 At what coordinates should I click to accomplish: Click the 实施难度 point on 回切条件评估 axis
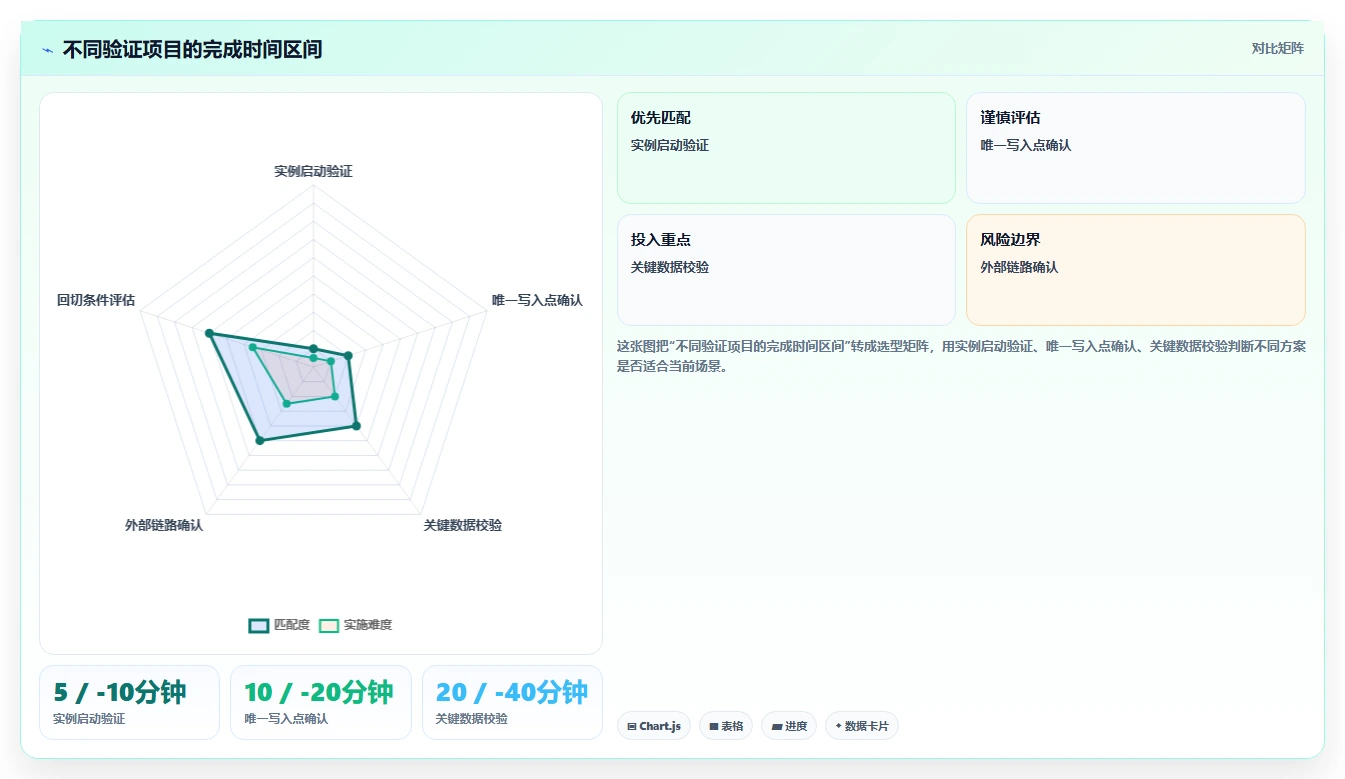point(253,347)
